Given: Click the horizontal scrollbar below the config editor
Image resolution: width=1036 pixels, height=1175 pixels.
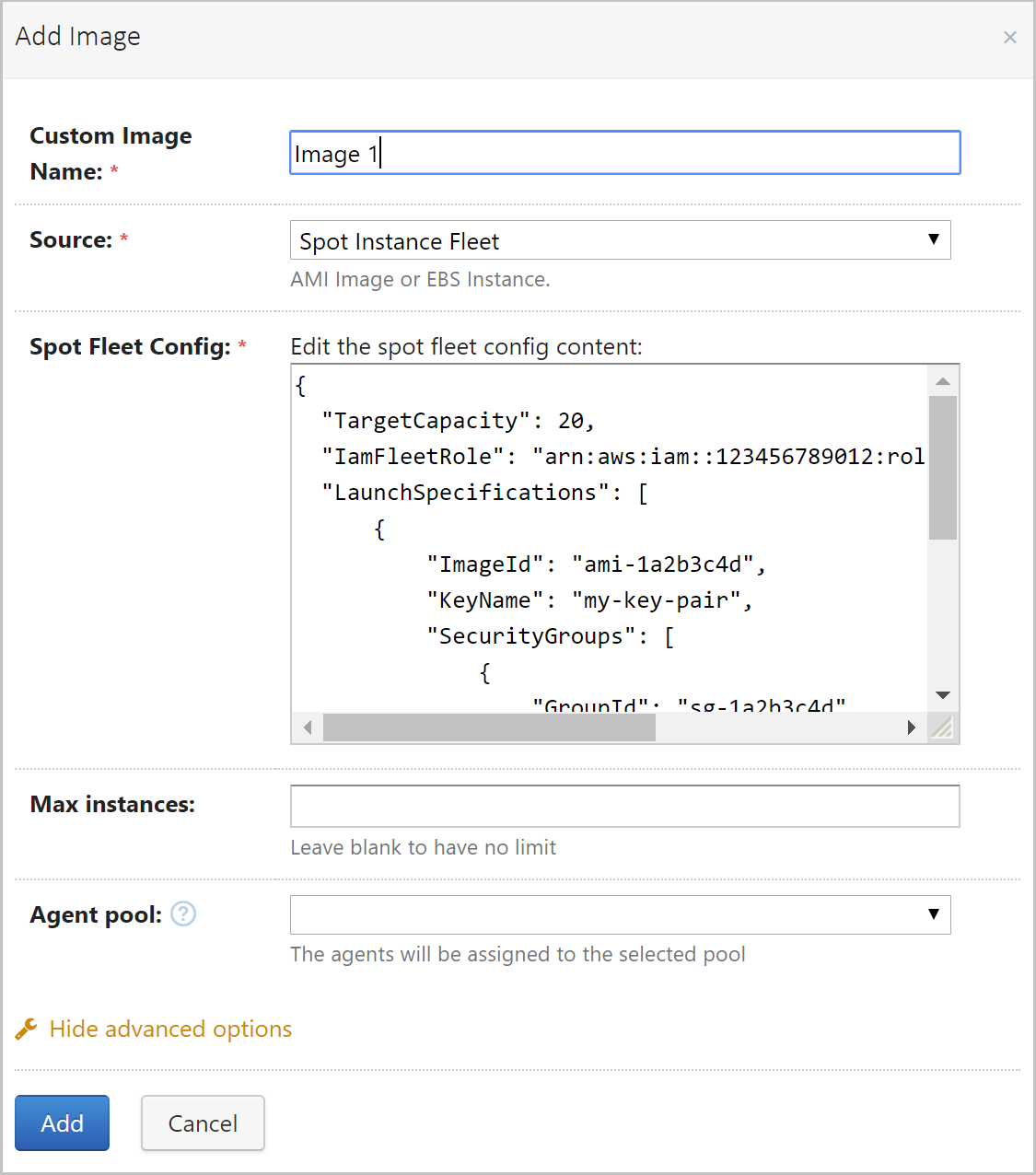Looking at the screenshot, I should tap(488, 727).
